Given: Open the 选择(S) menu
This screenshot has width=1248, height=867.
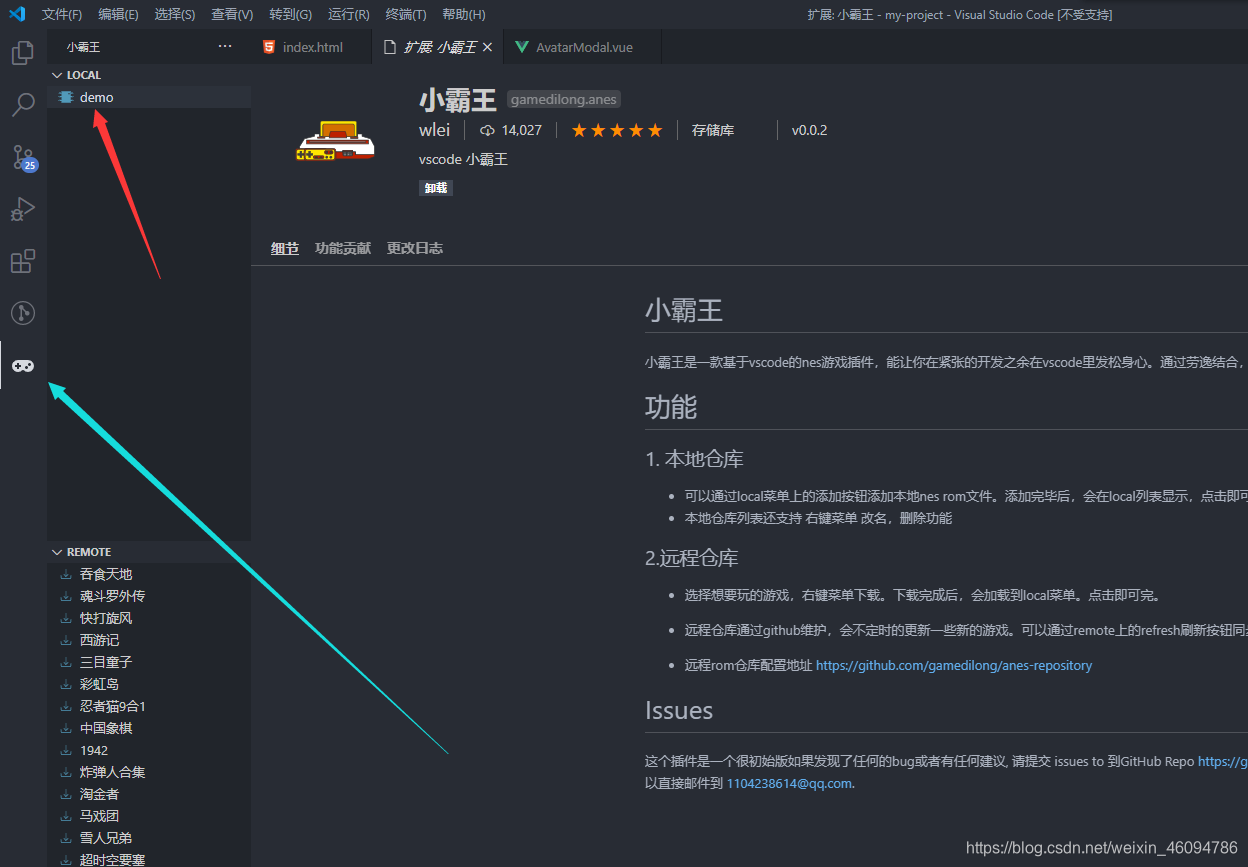Looking at the screenshot, I should tap(175, 14).
